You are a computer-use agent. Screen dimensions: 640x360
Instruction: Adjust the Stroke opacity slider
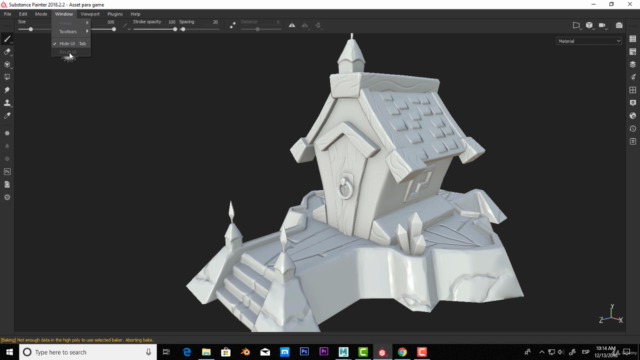pos(155,29)
